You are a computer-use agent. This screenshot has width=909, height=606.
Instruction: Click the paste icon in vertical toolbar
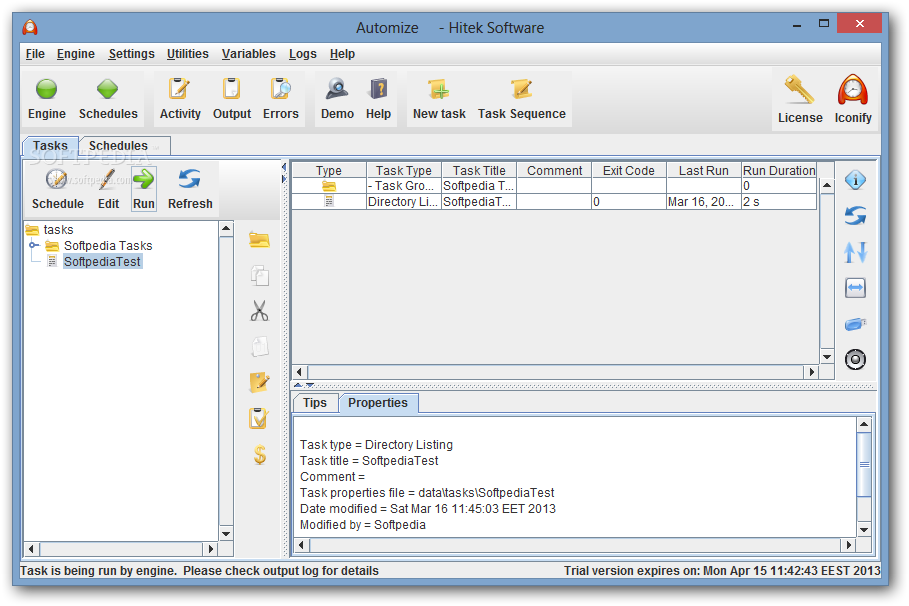259,347
